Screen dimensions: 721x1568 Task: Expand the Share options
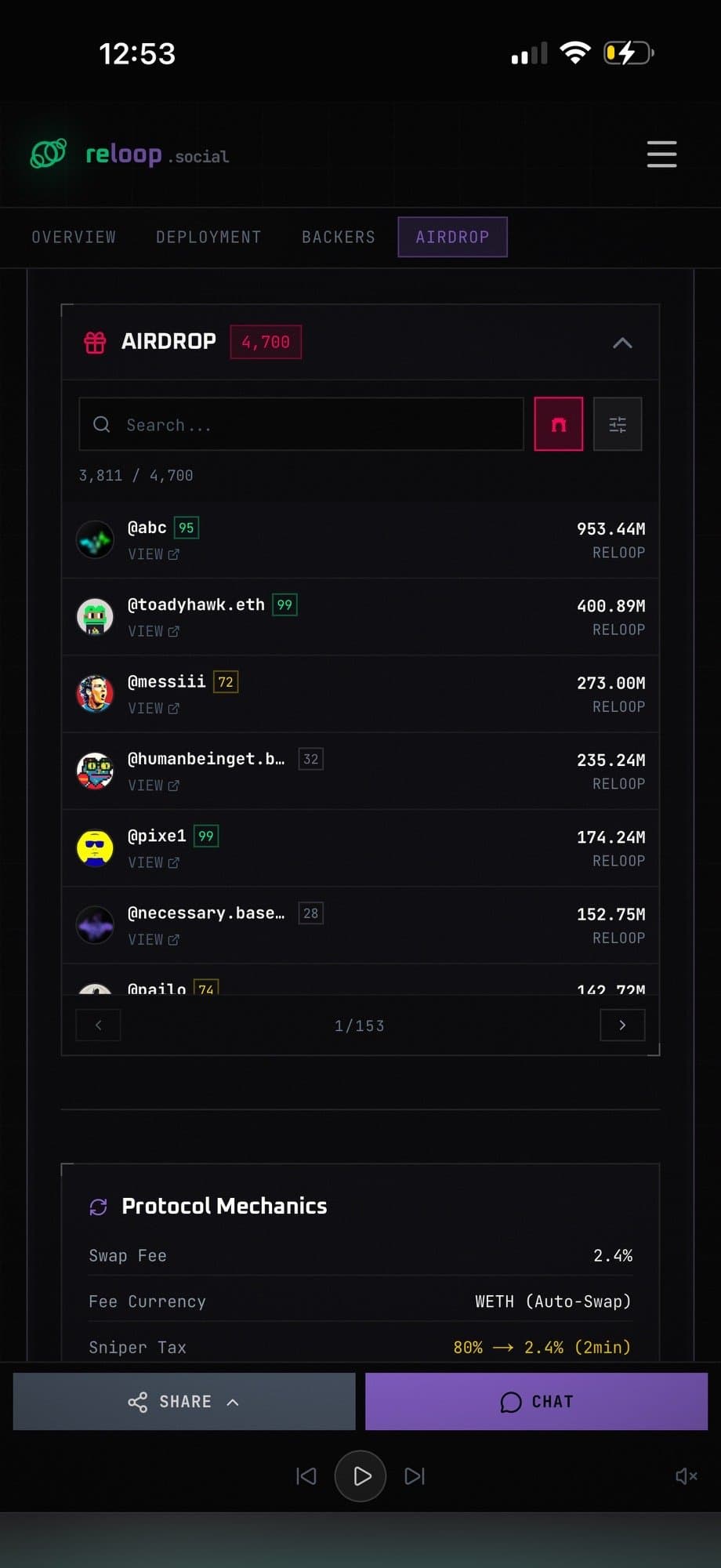[184, 1402]
